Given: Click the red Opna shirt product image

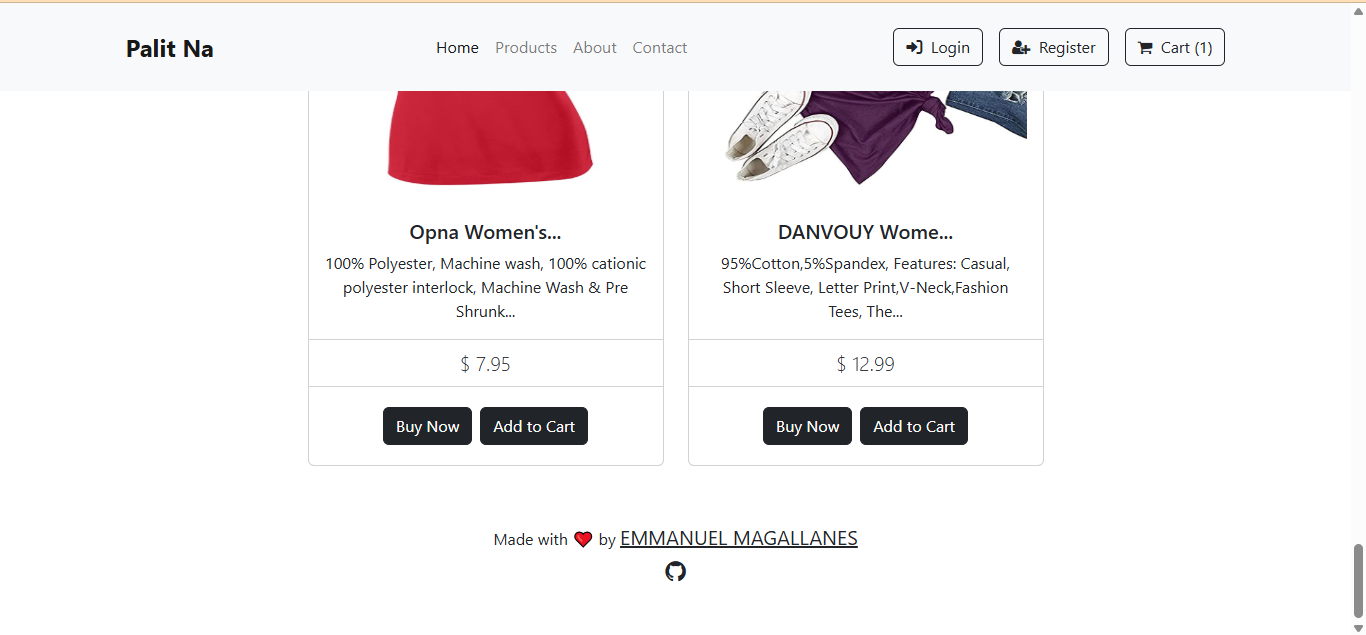Looking at the screenshot, I should tap(490, 138).
